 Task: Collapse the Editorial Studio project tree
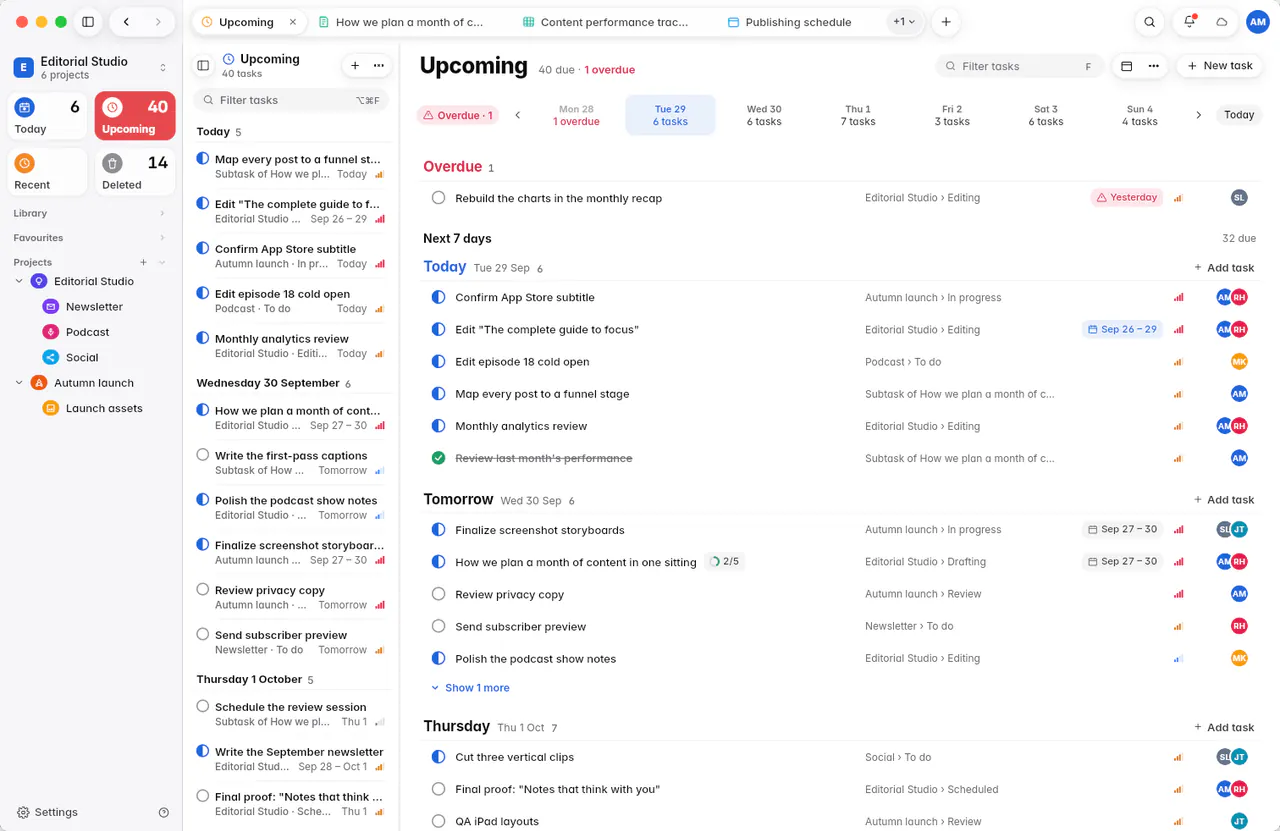pos(19,281)
